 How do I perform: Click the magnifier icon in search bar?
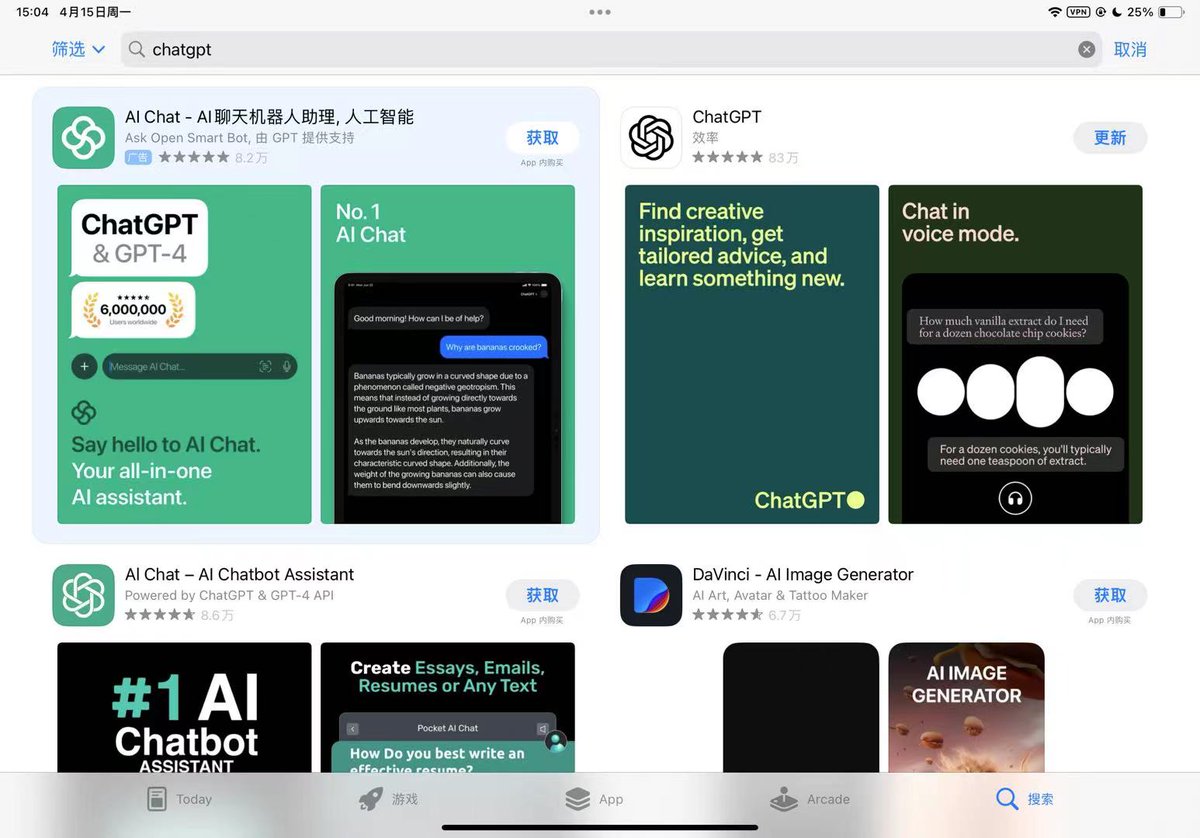pos(137,49)
